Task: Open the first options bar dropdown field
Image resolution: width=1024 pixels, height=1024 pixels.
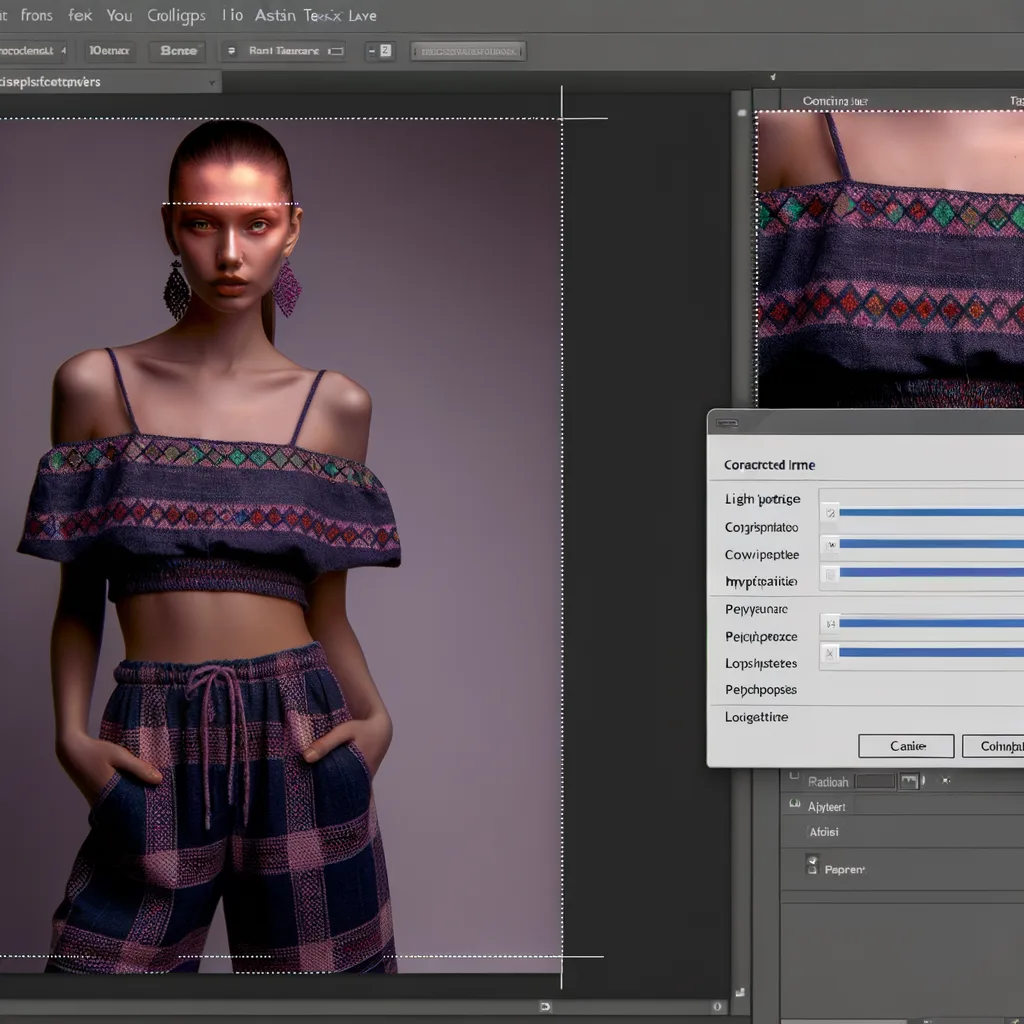Action: click(33, 50)
